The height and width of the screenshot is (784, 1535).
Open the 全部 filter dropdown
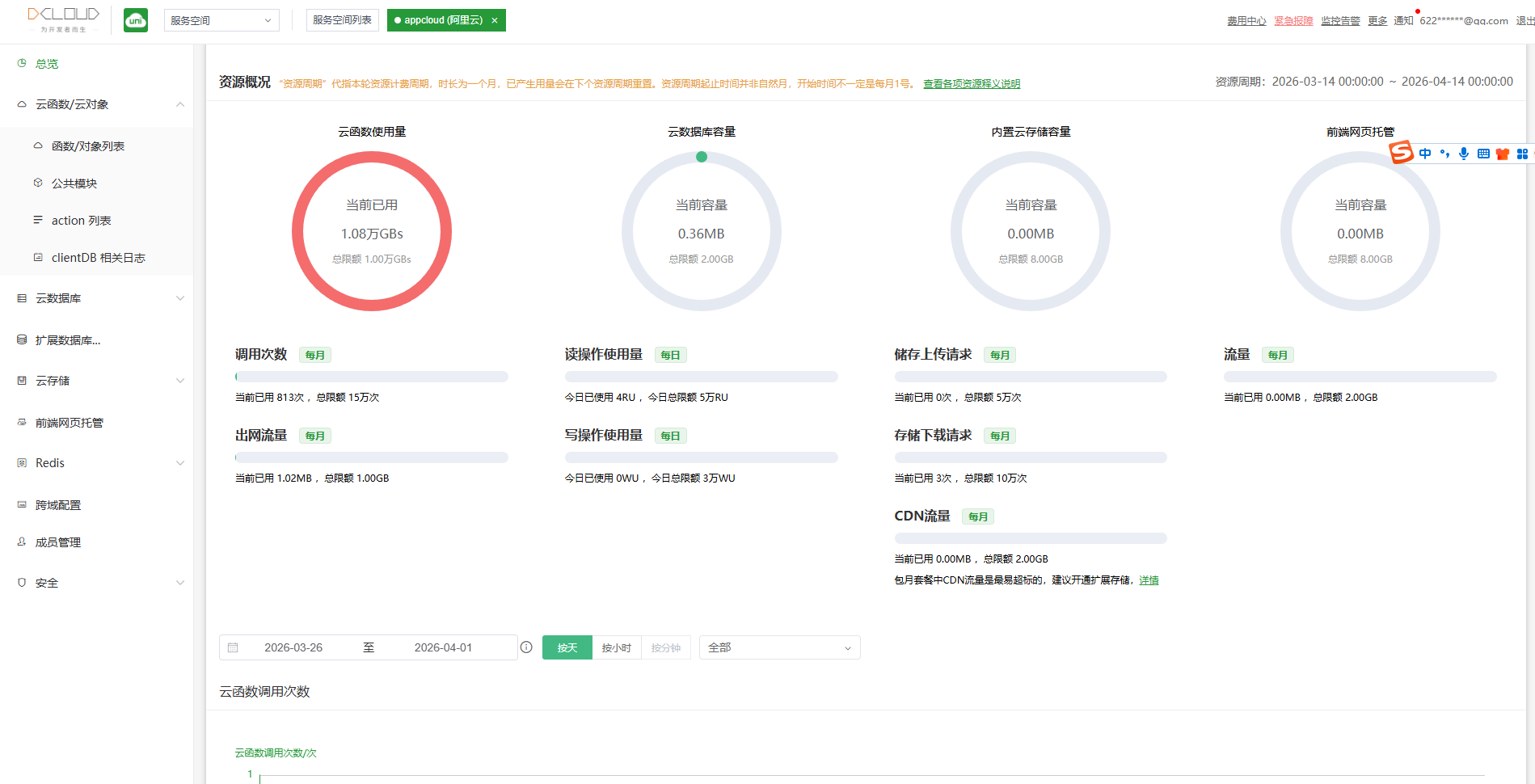[778, 647]
